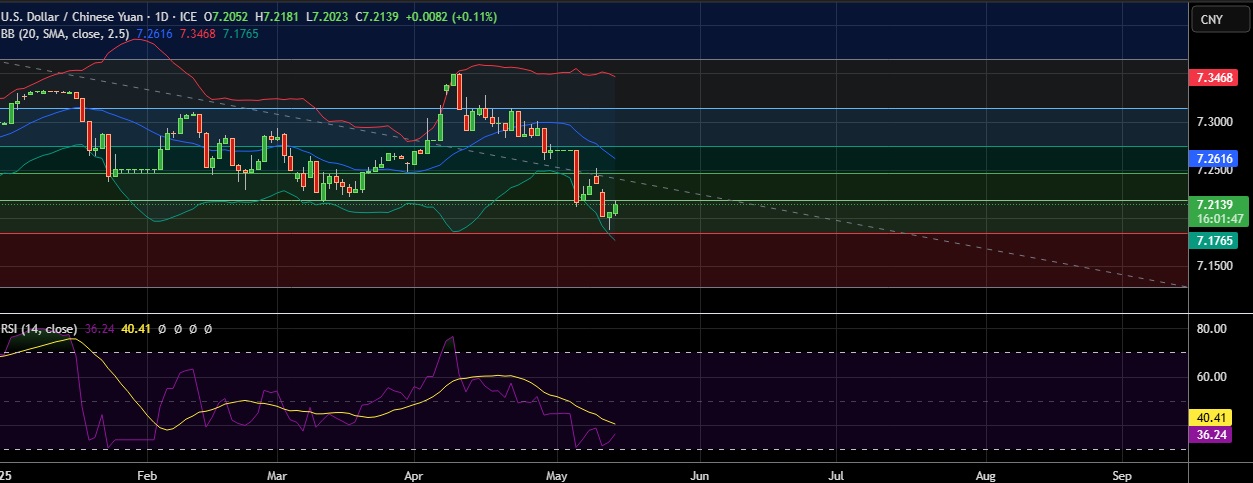Select the RSI (14, close) indicator legend
This screenshot has width=1253, height=483.
tap(38, 327)
